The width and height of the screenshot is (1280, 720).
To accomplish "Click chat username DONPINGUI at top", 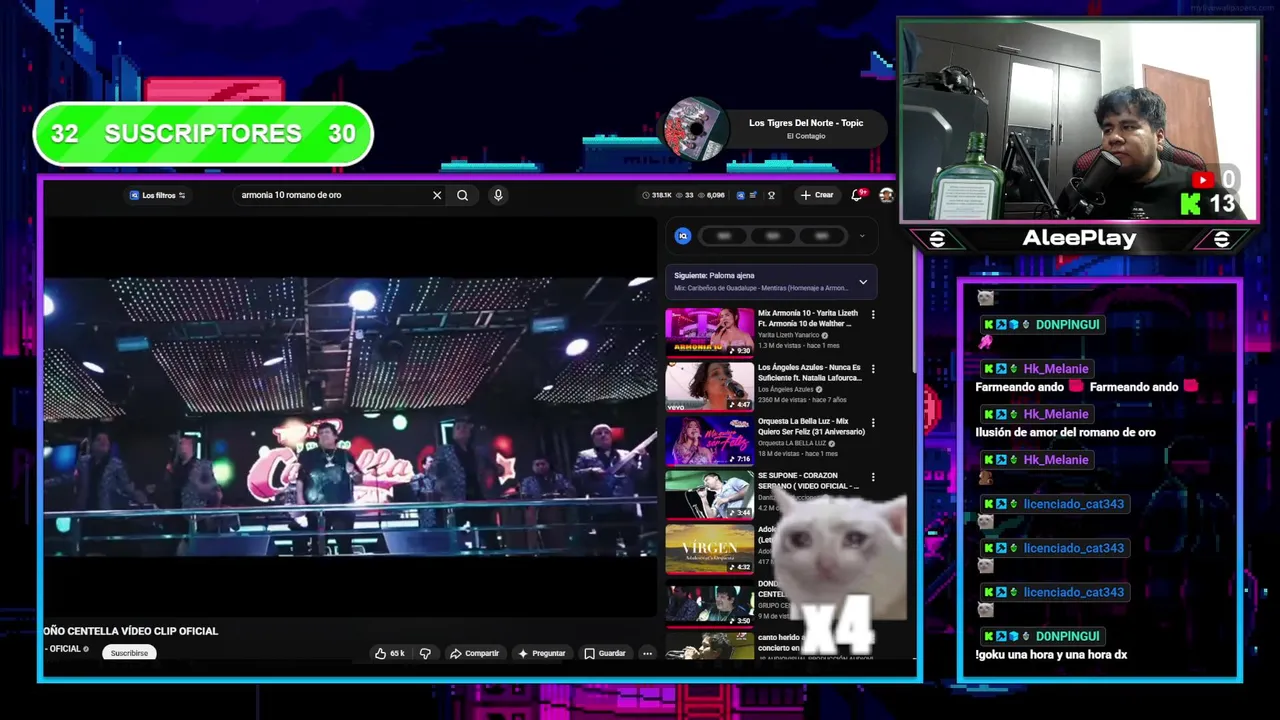I will point(1067,324).
